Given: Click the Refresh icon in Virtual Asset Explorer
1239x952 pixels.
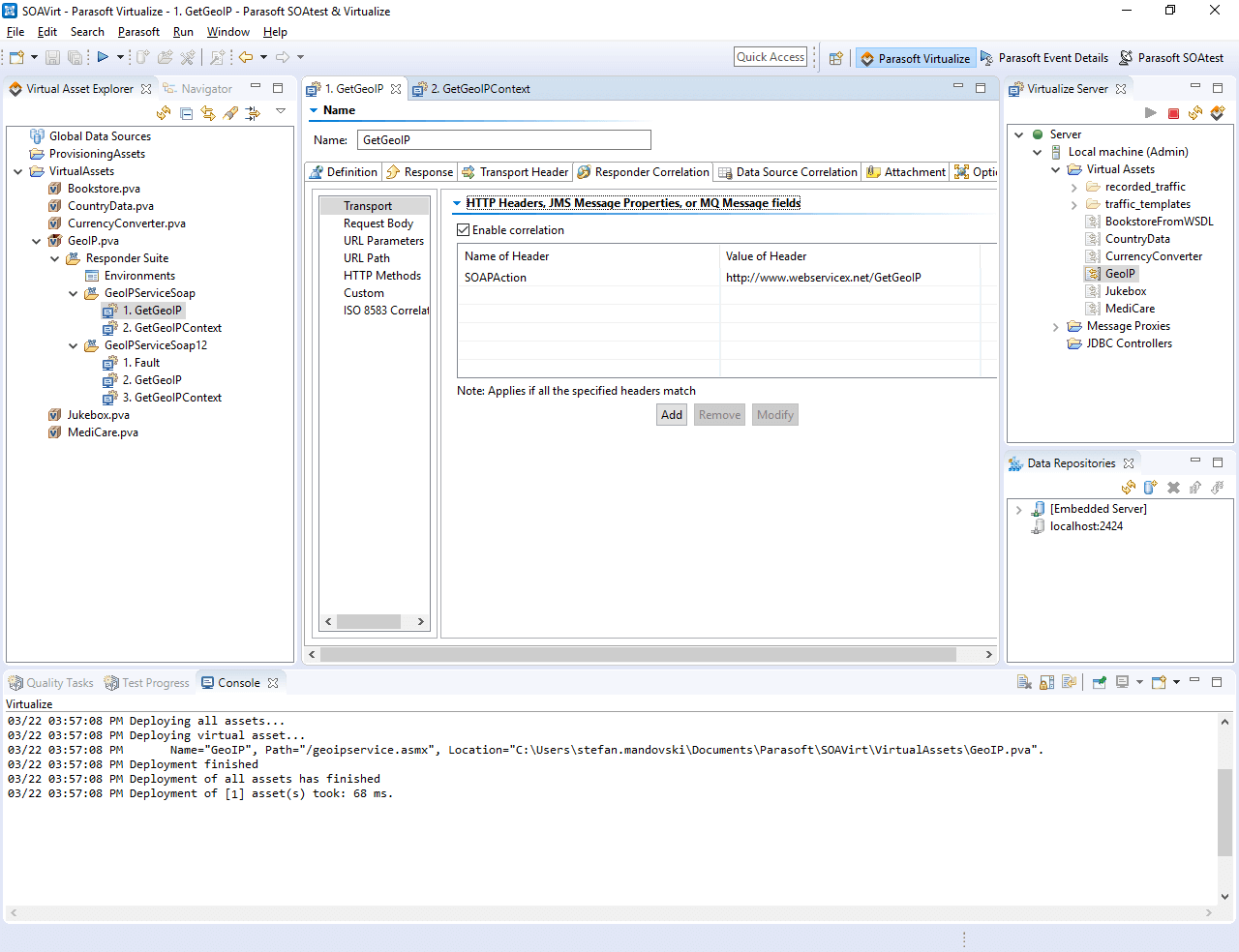Looking at the screenshot, I should 164,113.
